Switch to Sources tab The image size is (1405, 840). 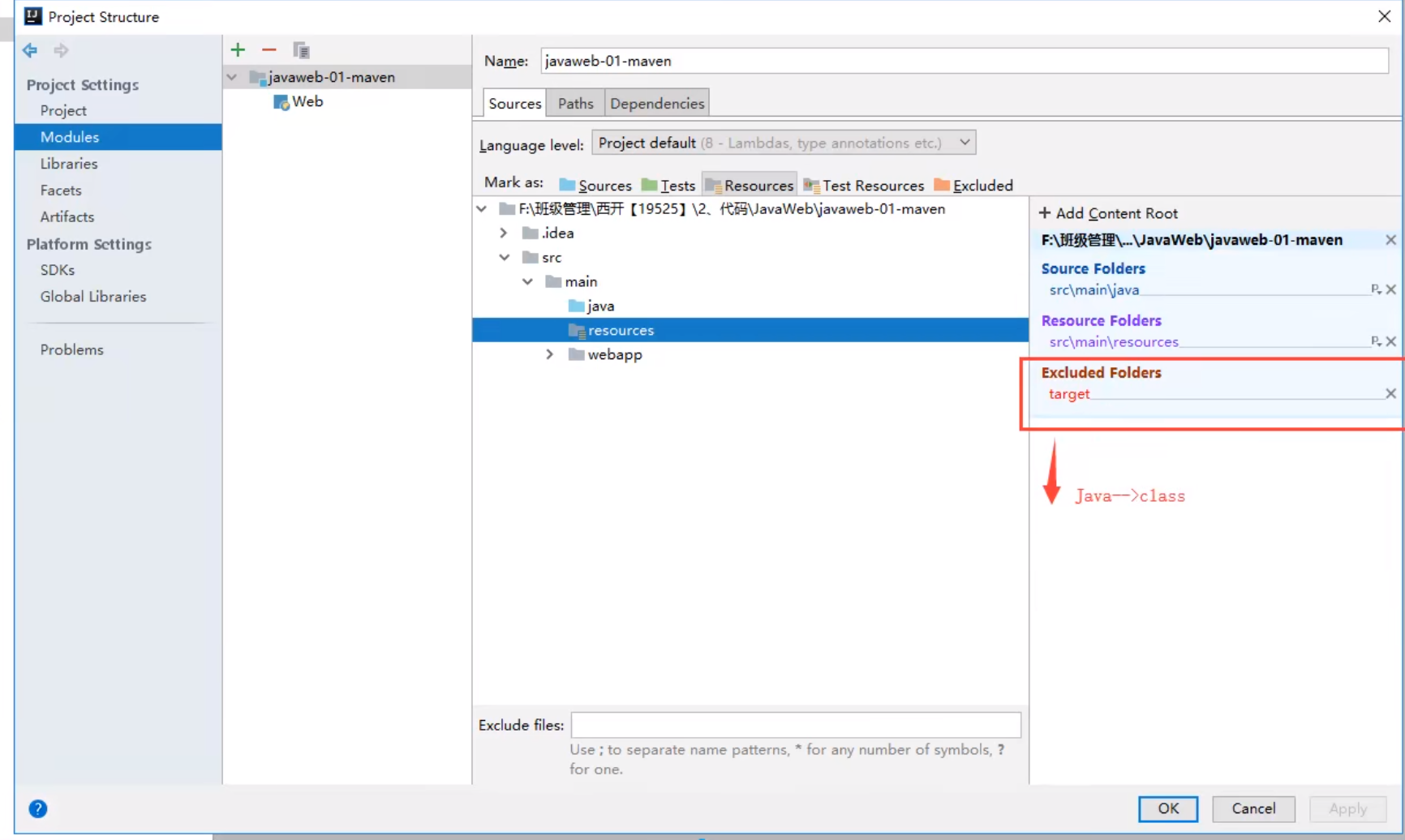coord(514,104)
